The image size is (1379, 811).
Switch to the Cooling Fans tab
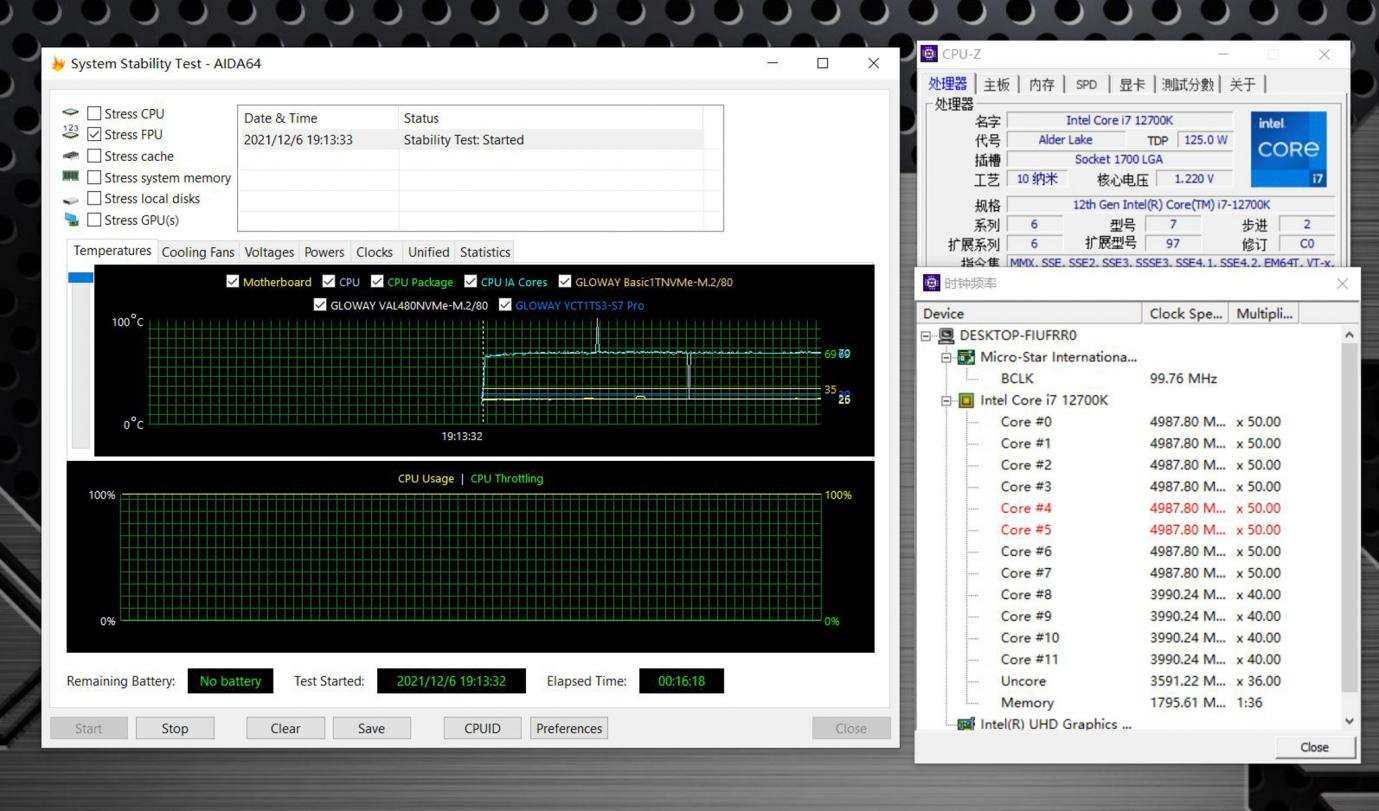coord(198,252)
